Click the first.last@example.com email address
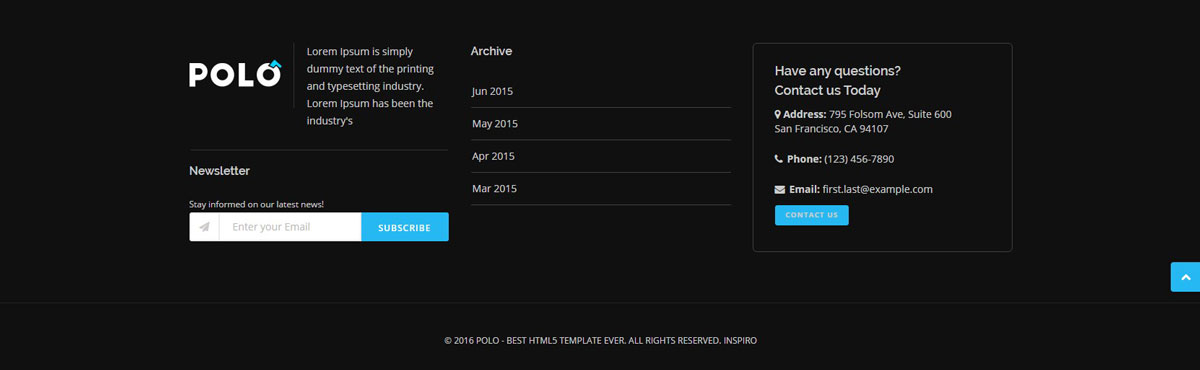Image resolution: width=1200 pixels, height=370 pixels. point(878,189)
